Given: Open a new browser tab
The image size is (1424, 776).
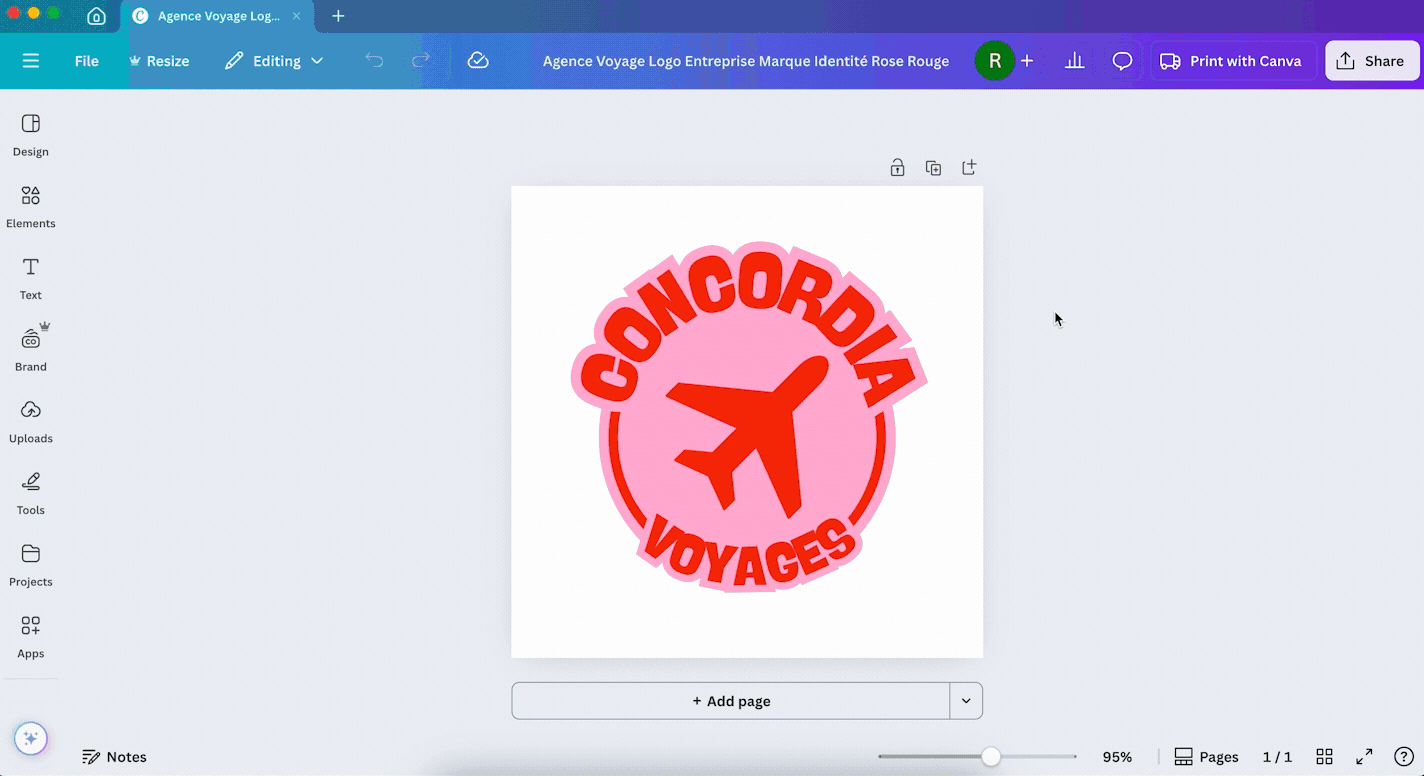Looking at the screenshot, I should [x=338, y=16].
